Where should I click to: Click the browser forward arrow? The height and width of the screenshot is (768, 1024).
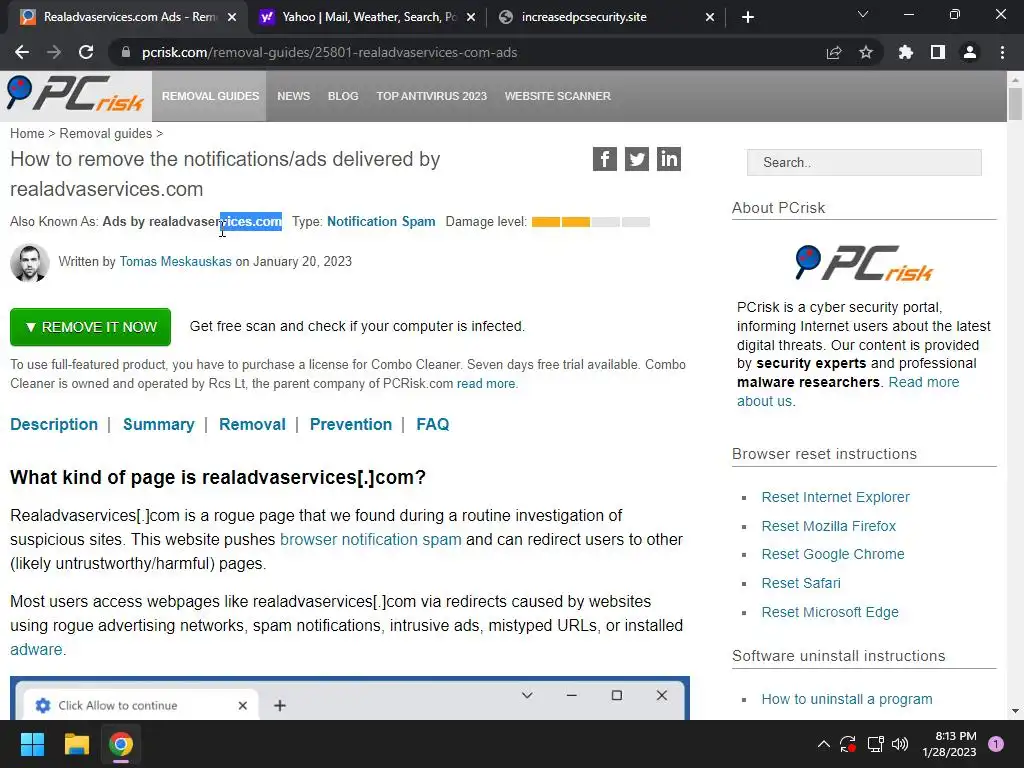click(54, 52)
